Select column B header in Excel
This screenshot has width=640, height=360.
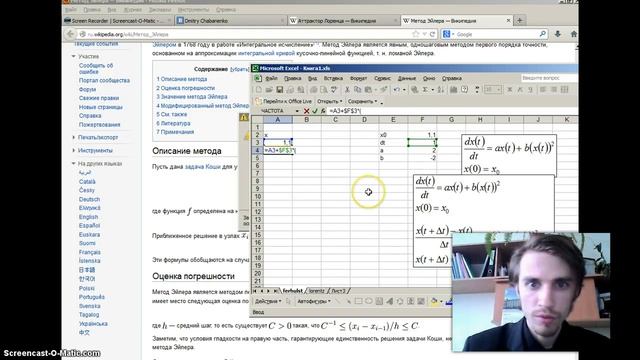coord(307,120)
